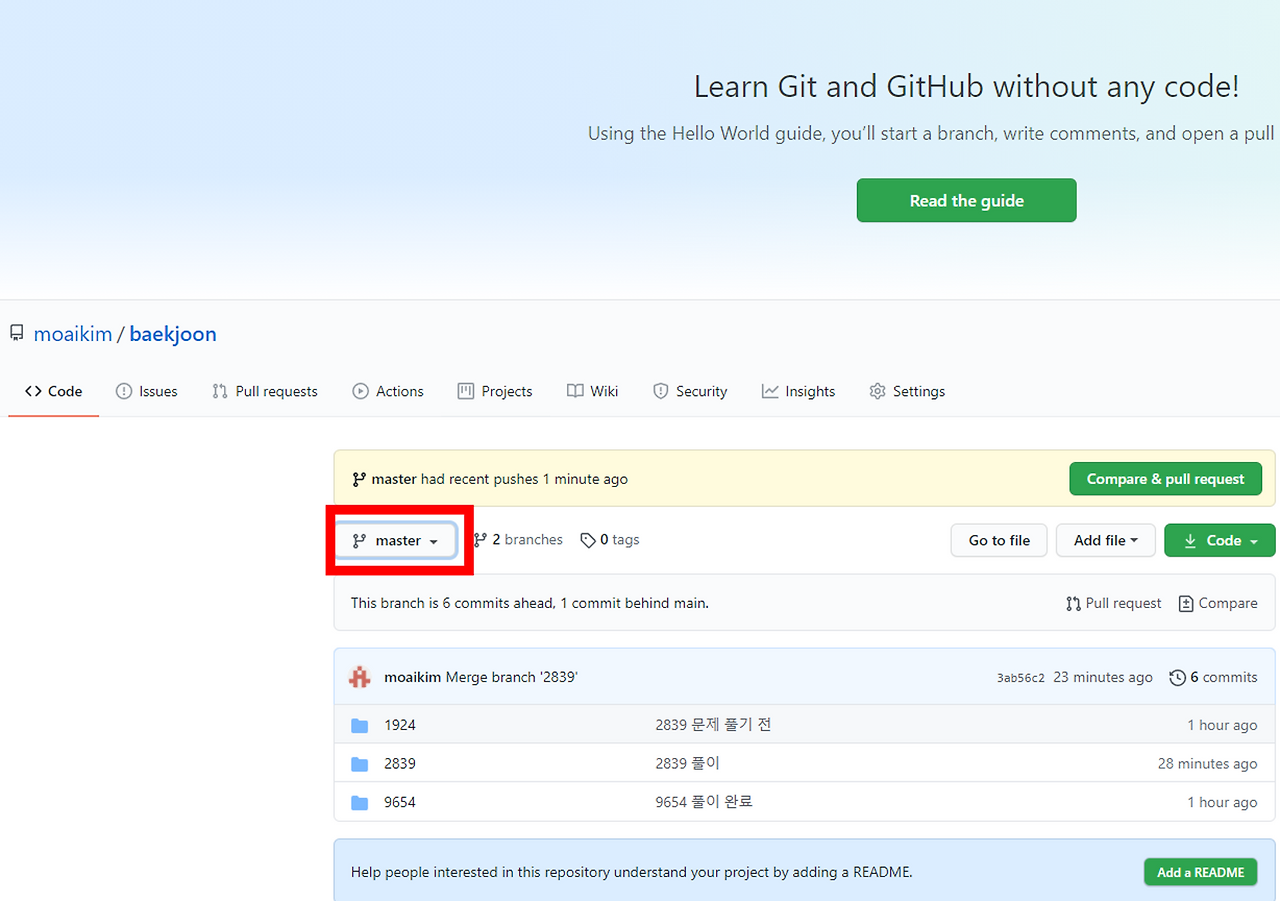The height and width of the screenshot is (901, 1280).
Task: Open the moaikim owner link
Action: click(73, 334)
